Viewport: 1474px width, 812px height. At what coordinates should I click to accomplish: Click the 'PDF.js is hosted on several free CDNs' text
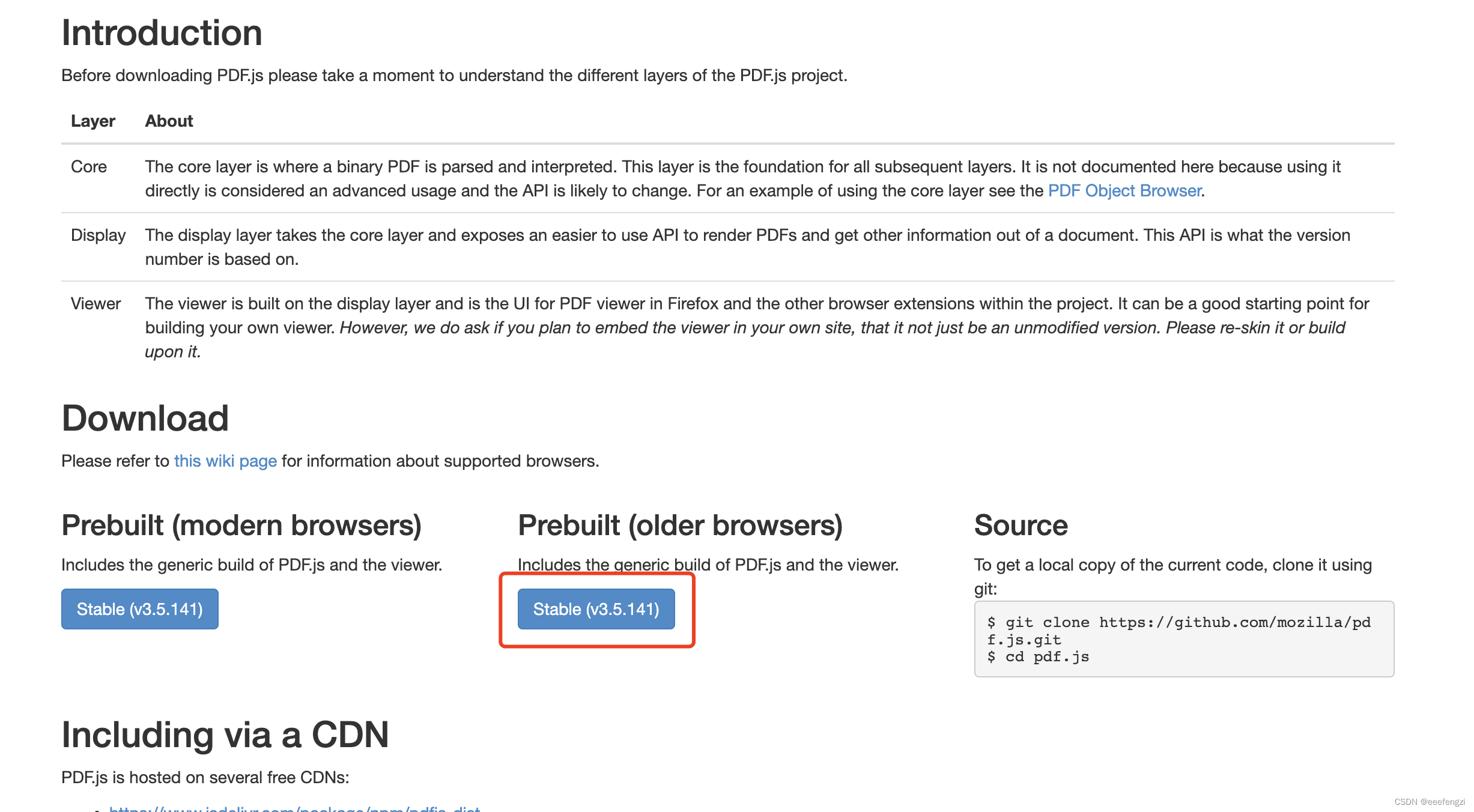pos(205,777)
